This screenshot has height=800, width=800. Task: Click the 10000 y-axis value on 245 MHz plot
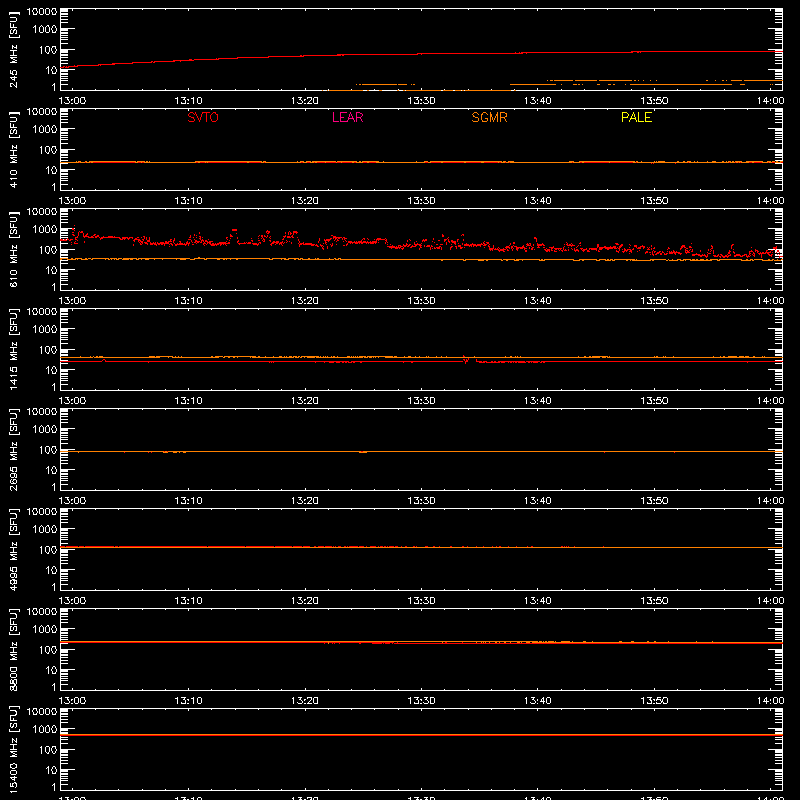click(x=42, y=12)
